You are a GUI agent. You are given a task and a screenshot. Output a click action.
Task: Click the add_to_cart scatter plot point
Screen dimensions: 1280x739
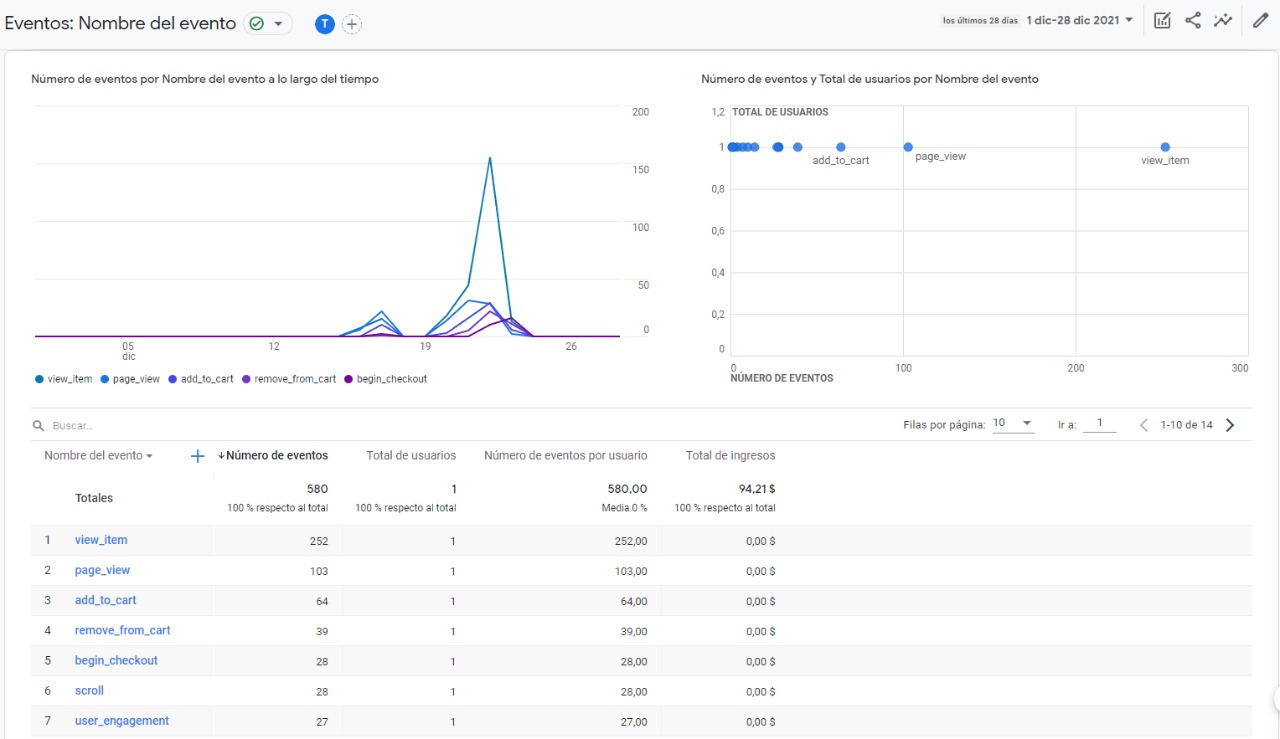[x=841, y=147]
